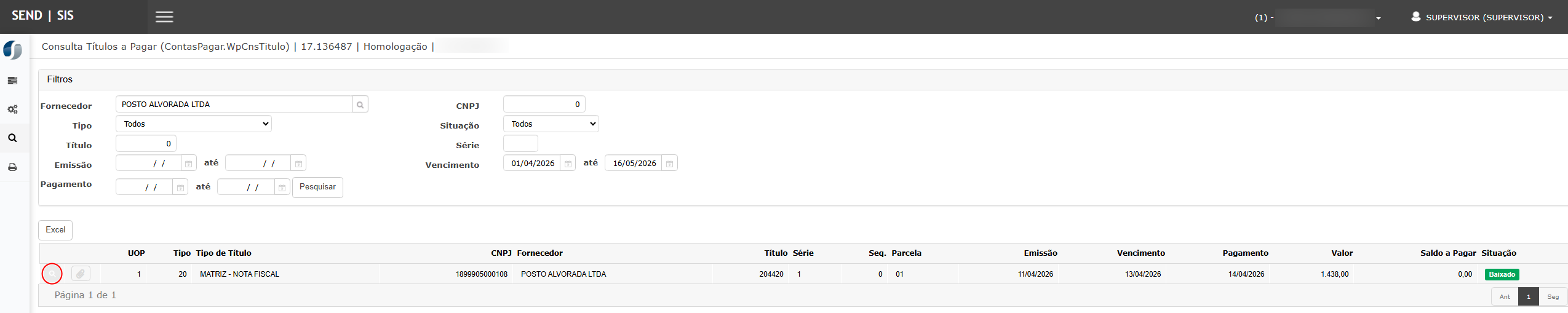Screen dimensions: 1568x313
Task: Click the Pesquisar button
Action: 317,187
